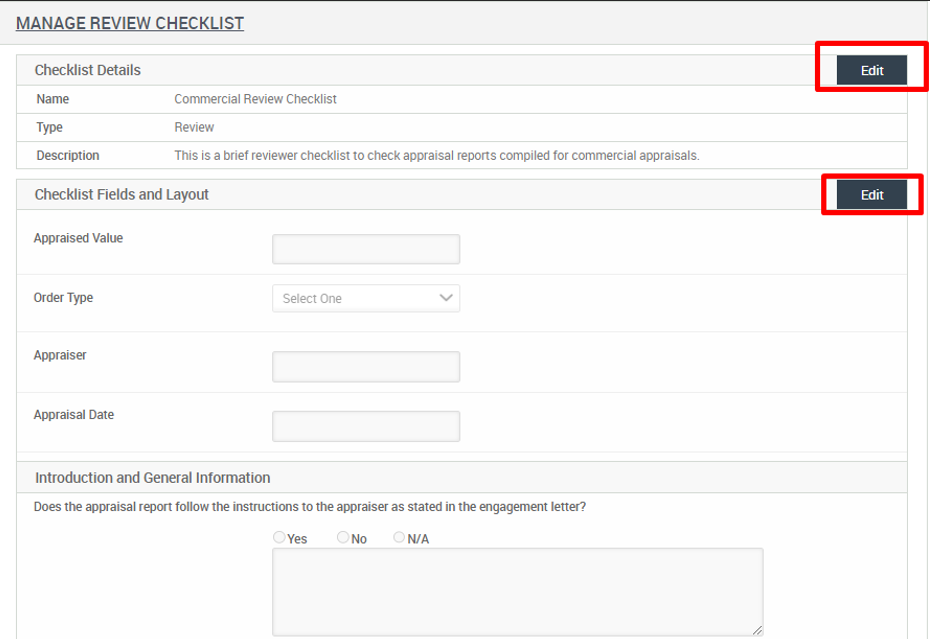Edit the Checklist Fields and Layout
The width and height of the screenshot is (930, 639).
click(x=870, y=194)
